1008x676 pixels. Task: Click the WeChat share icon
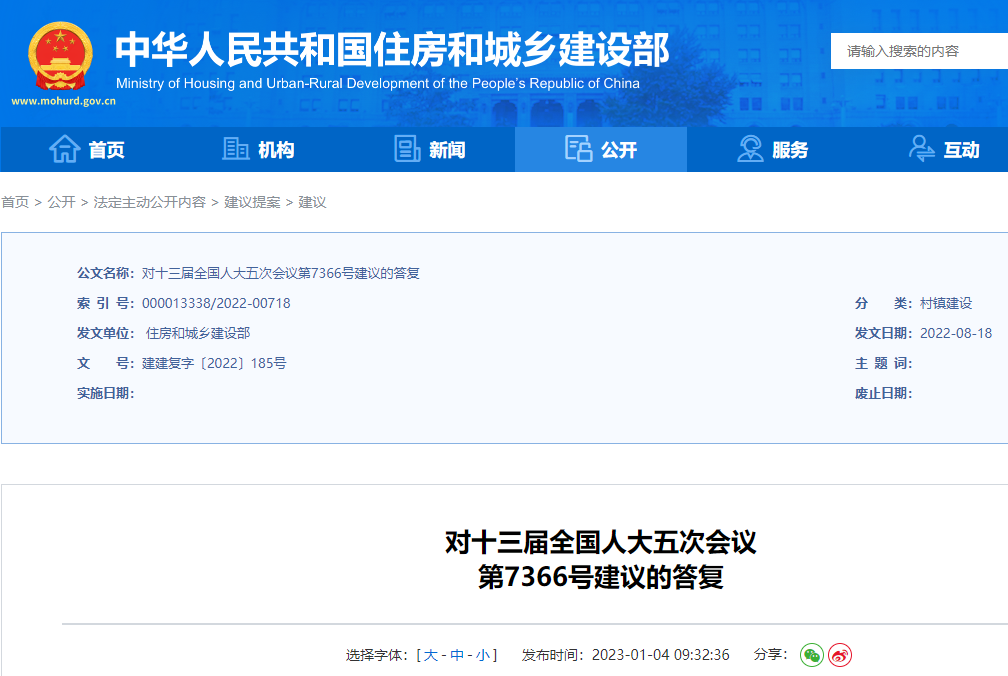(812, 655)
